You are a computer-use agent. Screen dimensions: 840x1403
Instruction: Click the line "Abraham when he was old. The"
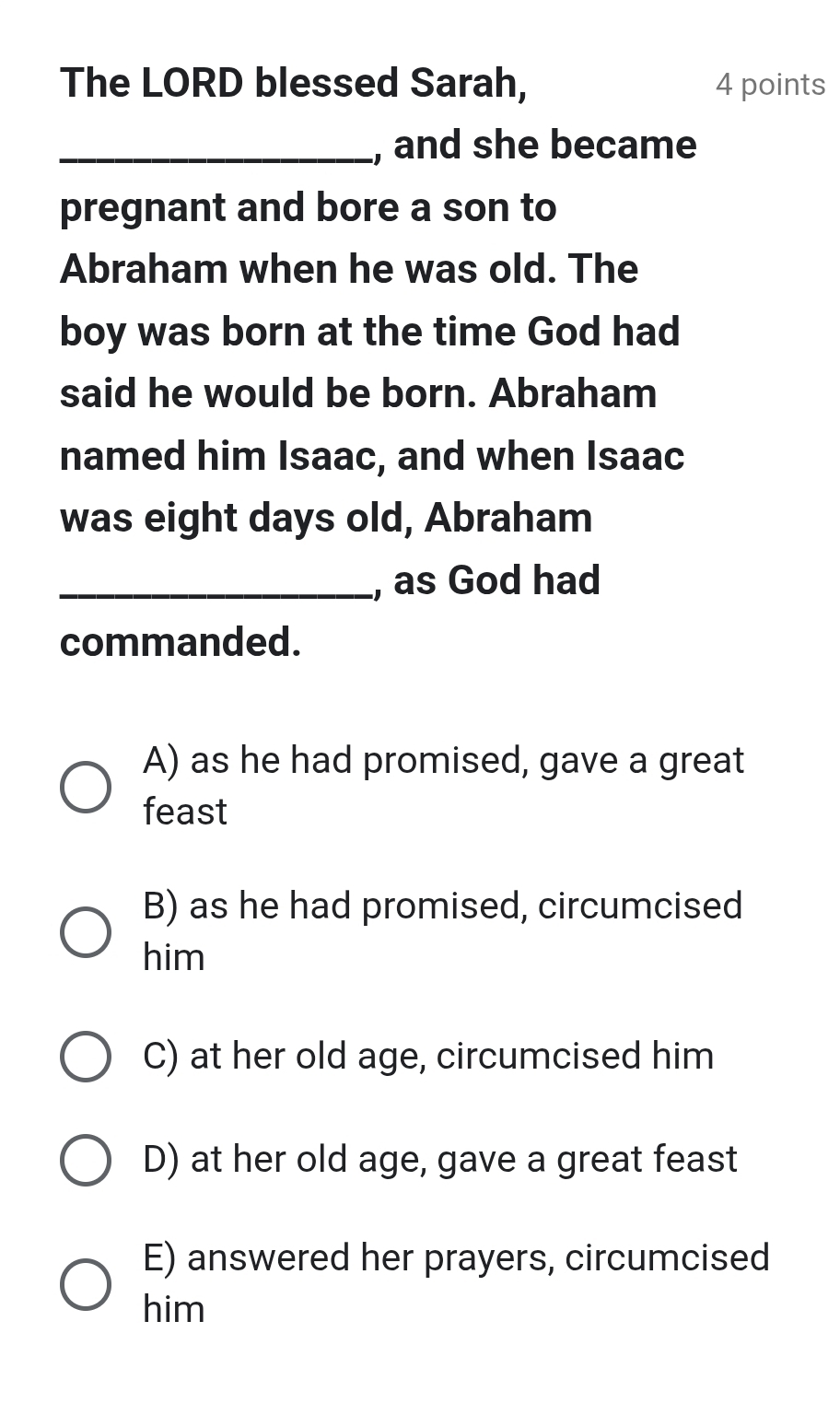349,269
